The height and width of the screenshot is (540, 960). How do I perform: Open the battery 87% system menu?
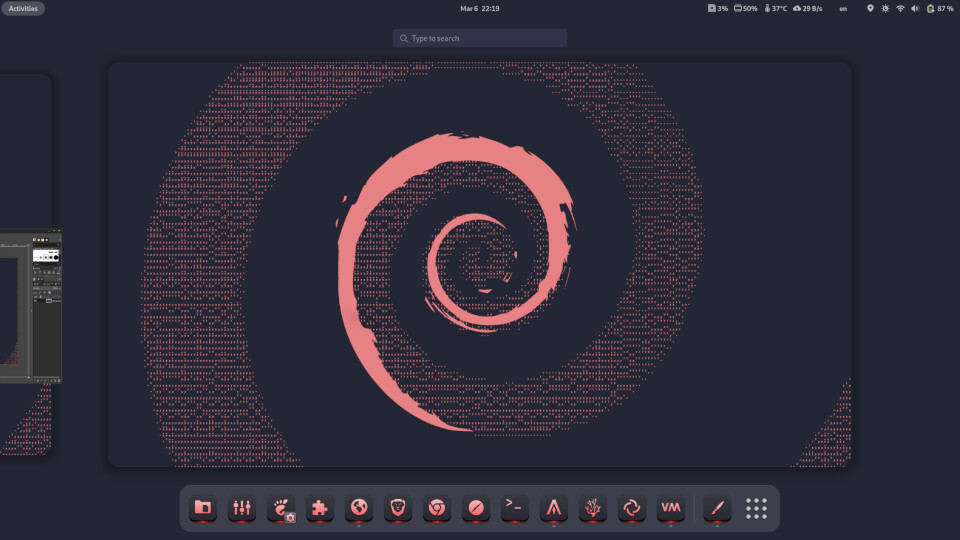940,8
